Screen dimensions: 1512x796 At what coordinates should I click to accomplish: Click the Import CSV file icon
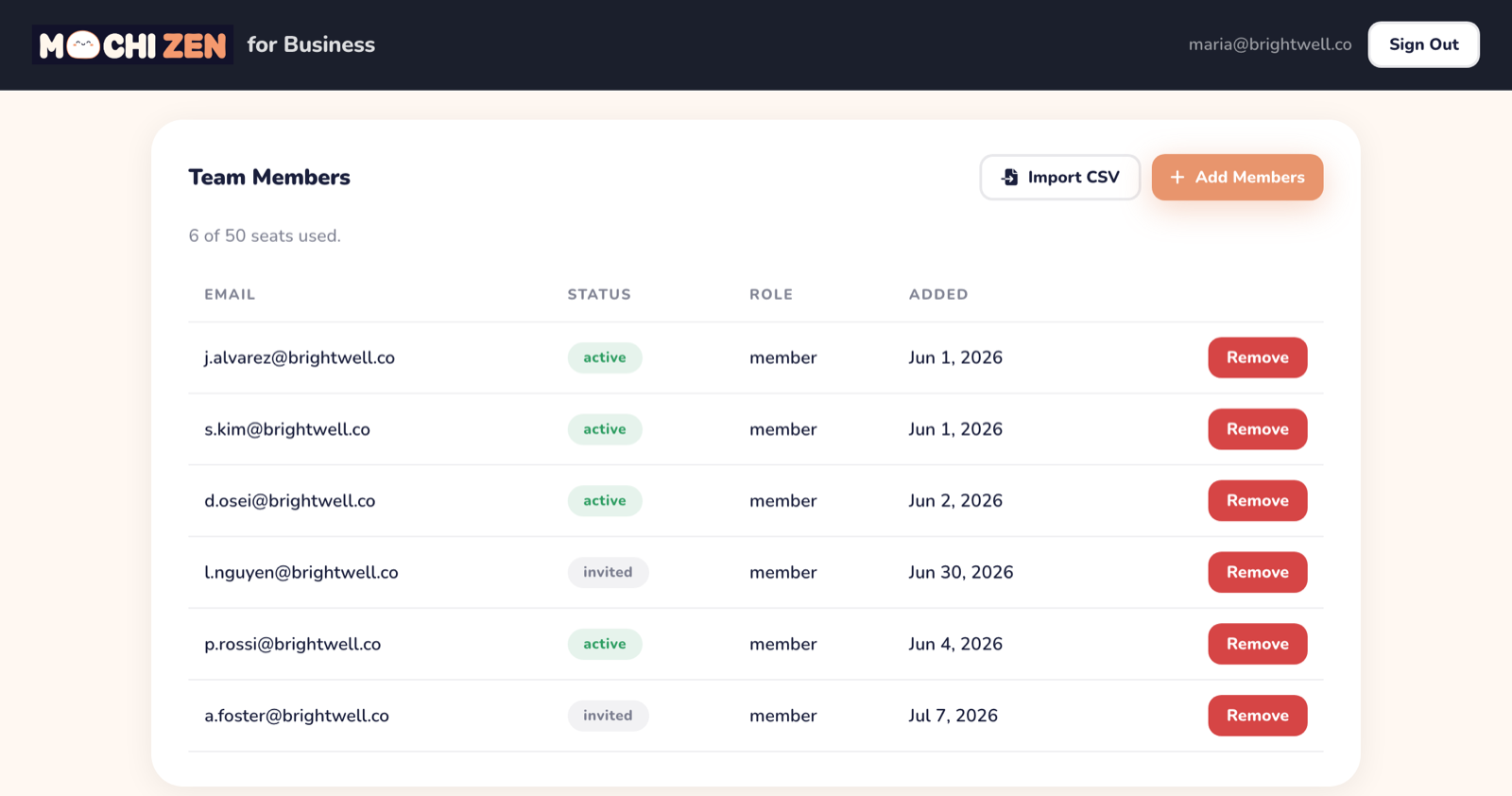coord(1010,177)
